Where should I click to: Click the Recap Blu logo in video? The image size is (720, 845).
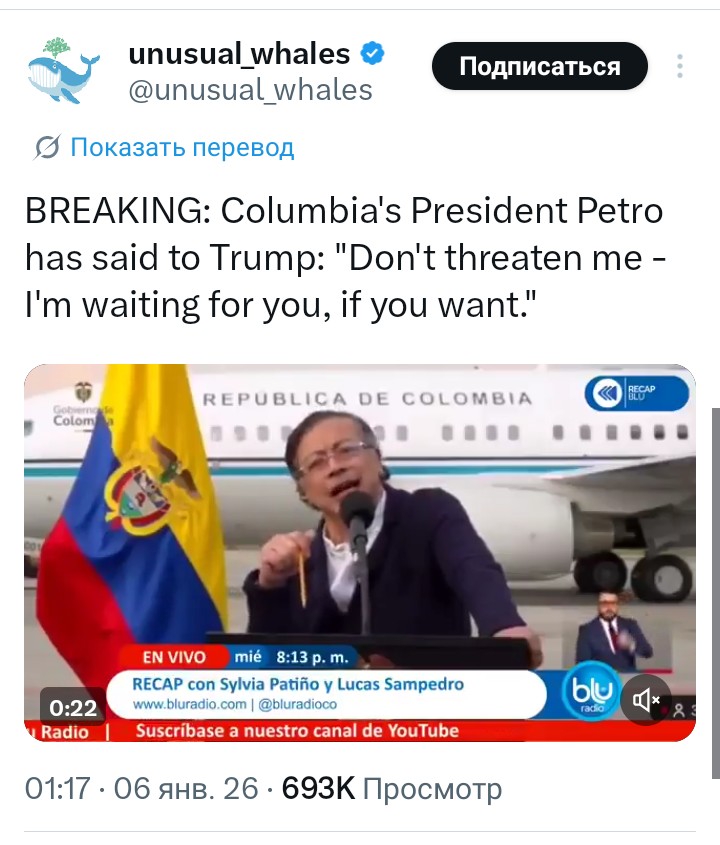click(x=636, y=393)
